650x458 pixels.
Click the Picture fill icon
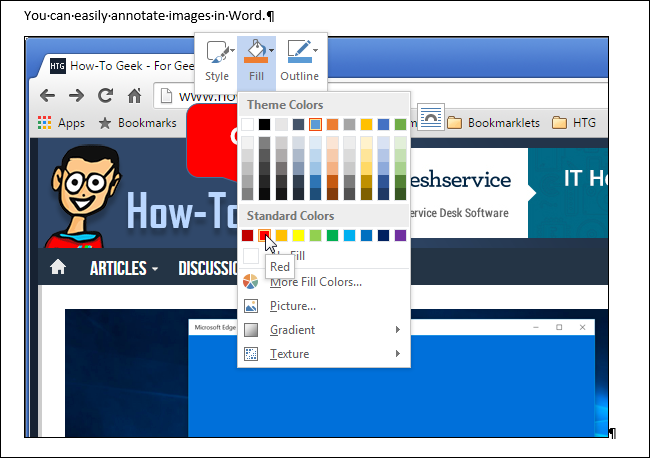(251, 306)
